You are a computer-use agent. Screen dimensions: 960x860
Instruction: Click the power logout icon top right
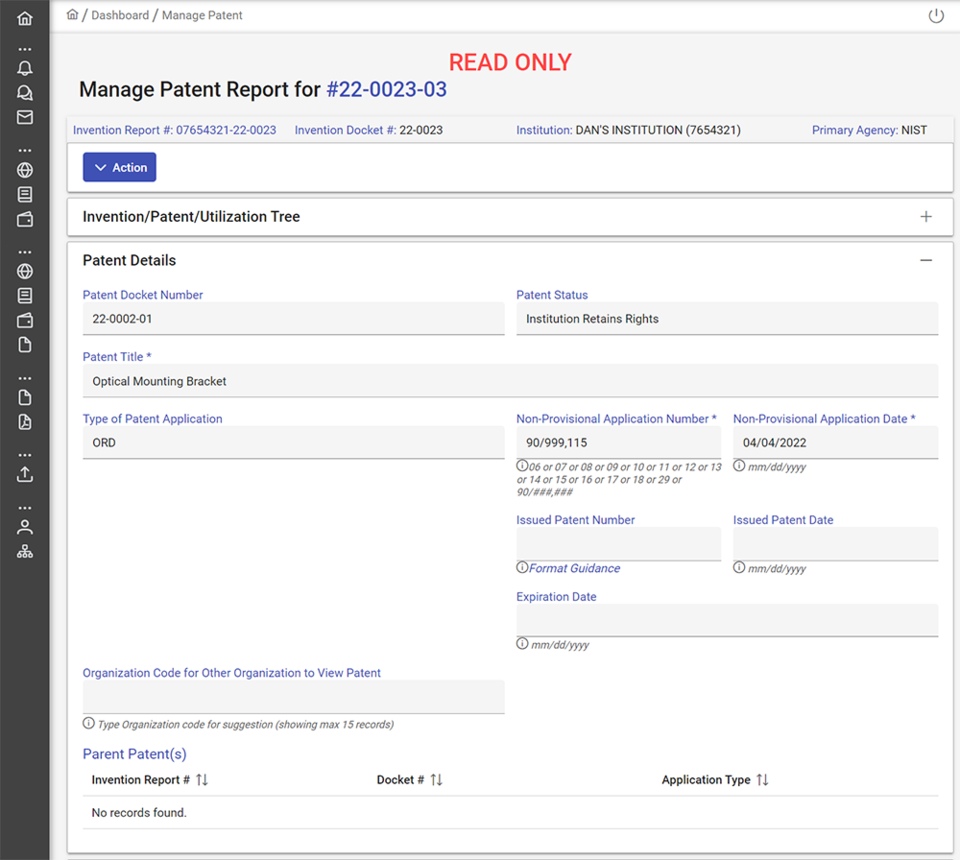click(x=935, y=15)
